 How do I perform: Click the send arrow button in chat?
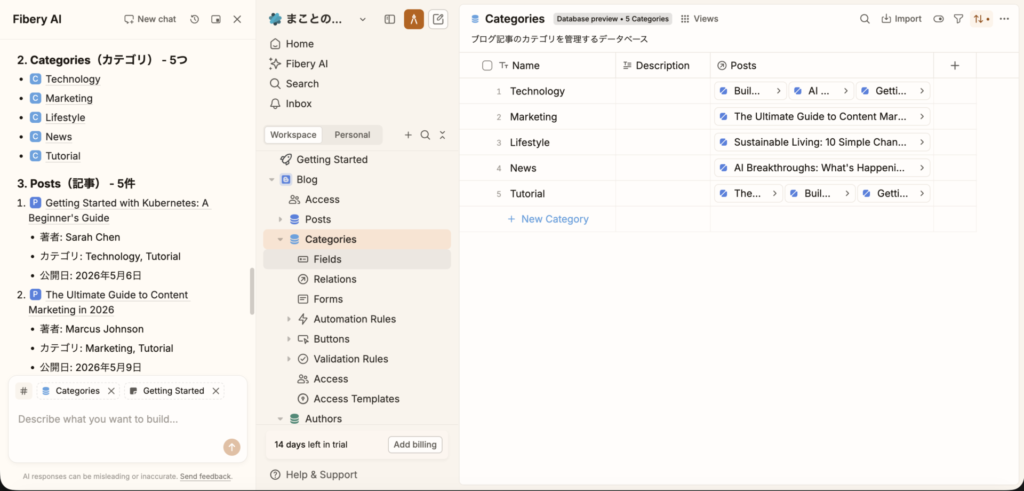click(x=232, y=447)
